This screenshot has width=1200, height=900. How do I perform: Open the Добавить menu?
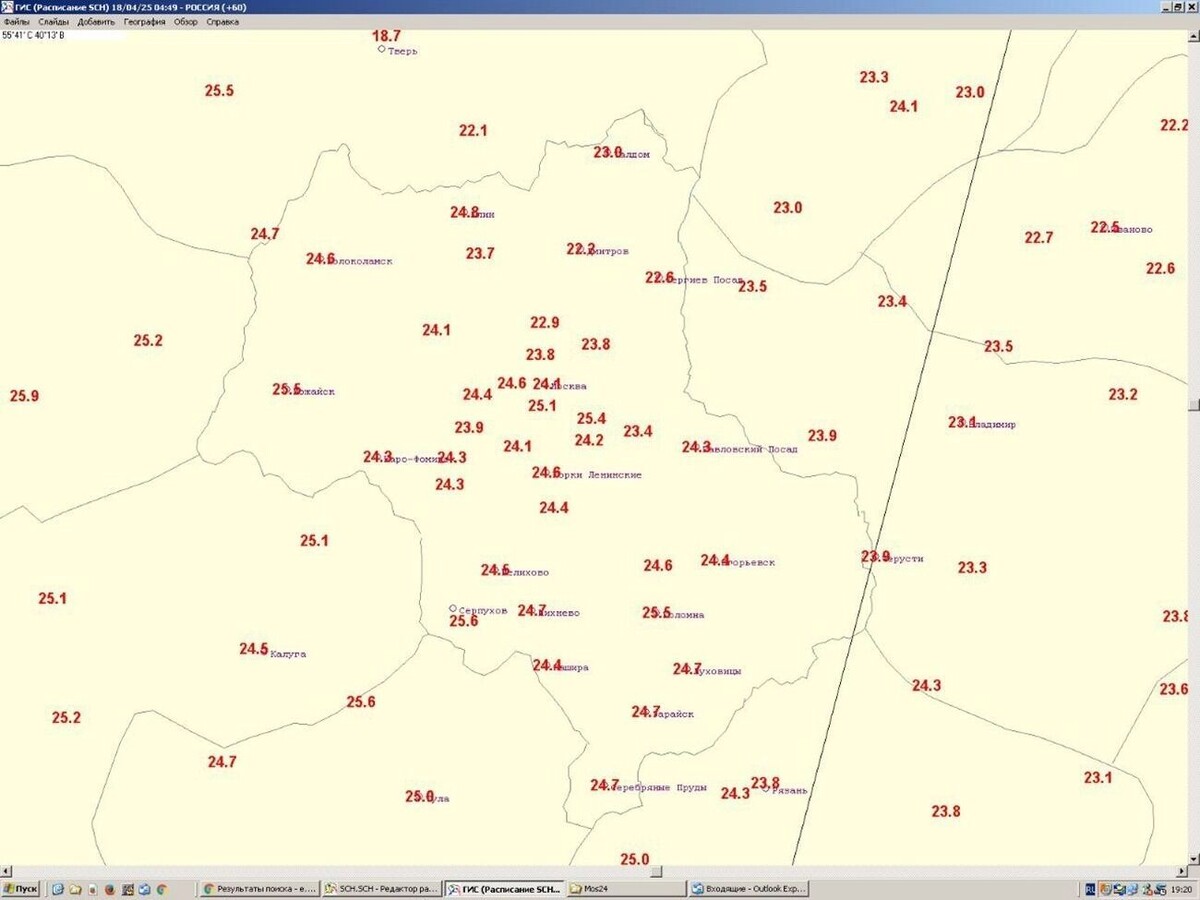(x=96, y=21)
